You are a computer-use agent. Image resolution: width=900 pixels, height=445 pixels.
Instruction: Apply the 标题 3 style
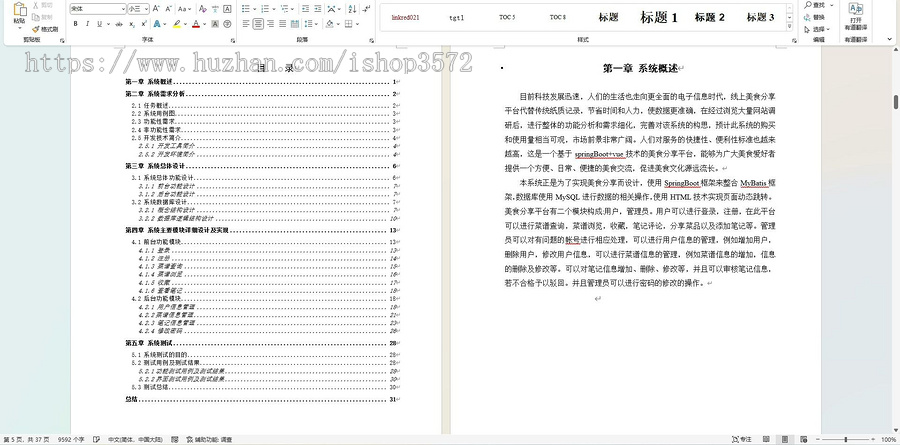click(760, 17)
